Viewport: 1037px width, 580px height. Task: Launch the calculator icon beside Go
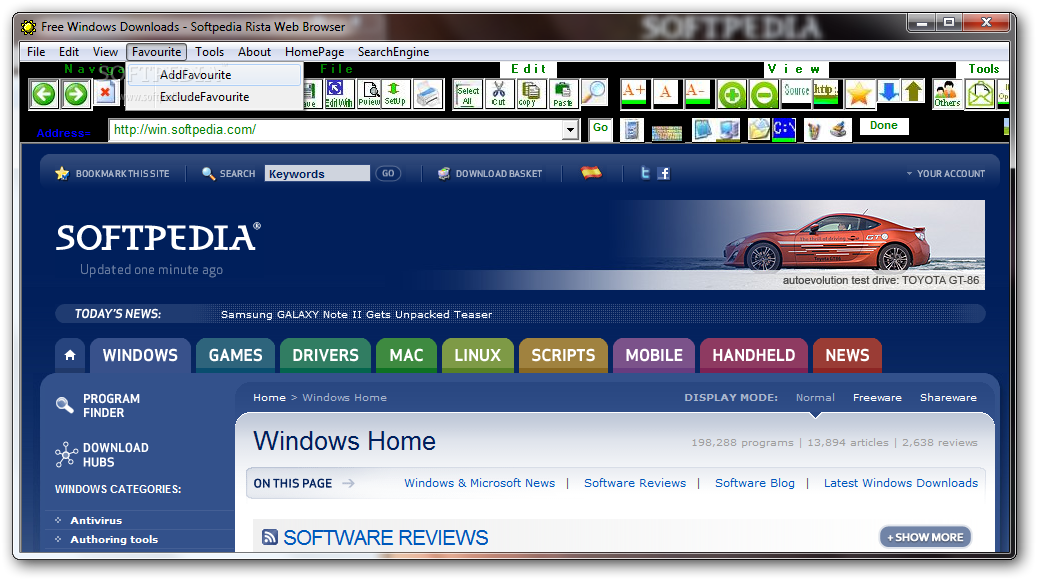pyautogui.click(x=632, y=130)
